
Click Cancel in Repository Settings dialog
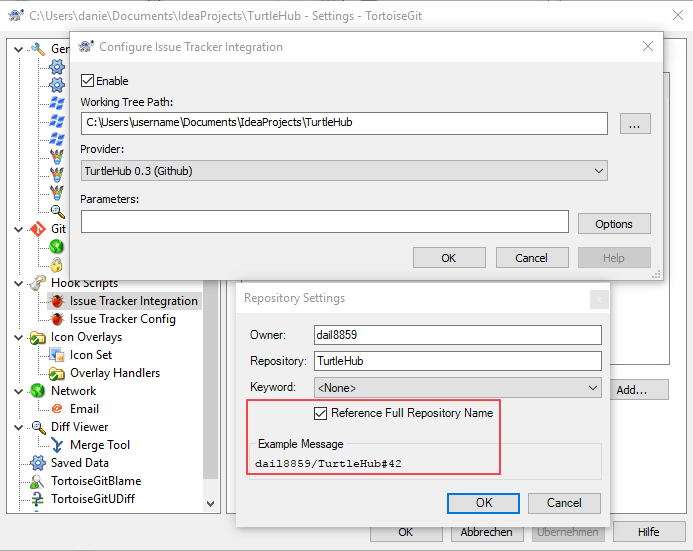coord(564,503)
